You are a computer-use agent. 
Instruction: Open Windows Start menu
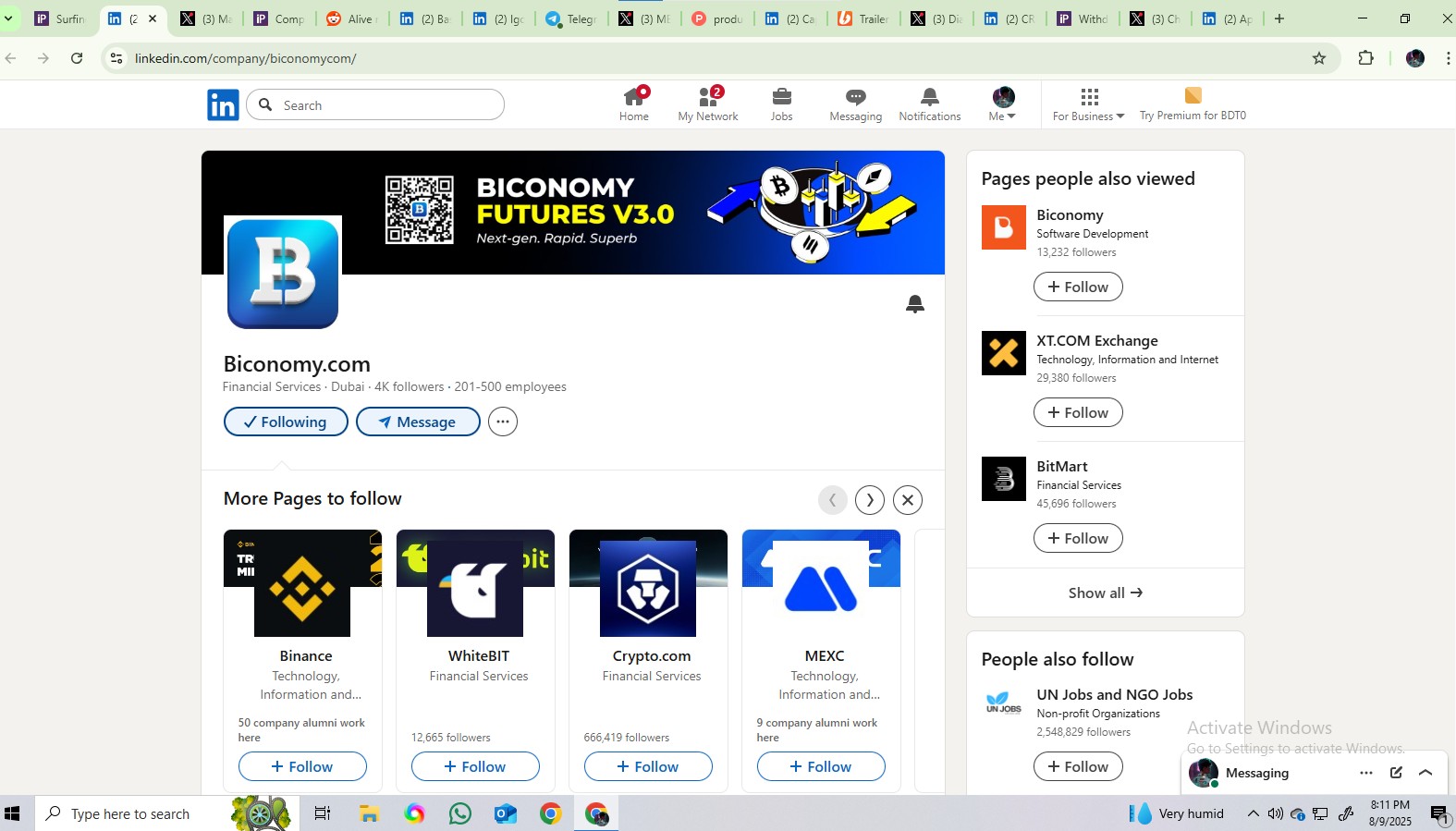(x=12, y=813)
